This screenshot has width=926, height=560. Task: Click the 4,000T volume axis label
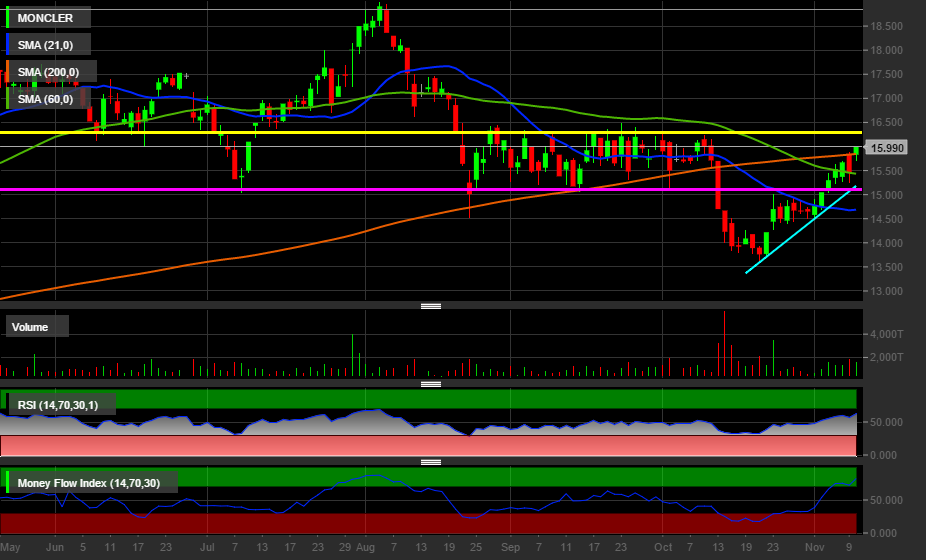click(x=886, y=334)
